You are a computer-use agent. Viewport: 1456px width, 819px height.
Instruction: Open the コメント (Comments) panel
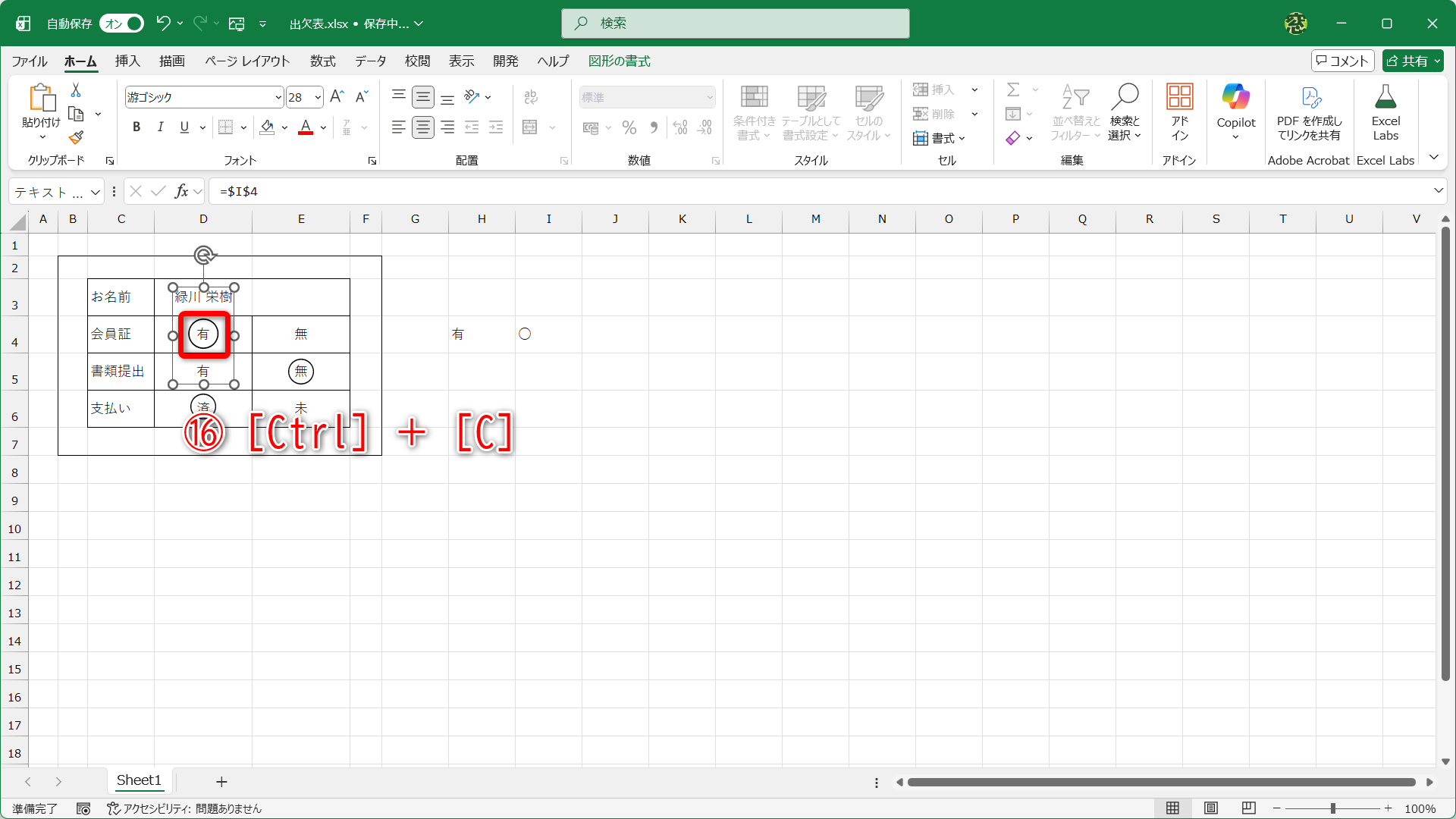(1342, 60)
